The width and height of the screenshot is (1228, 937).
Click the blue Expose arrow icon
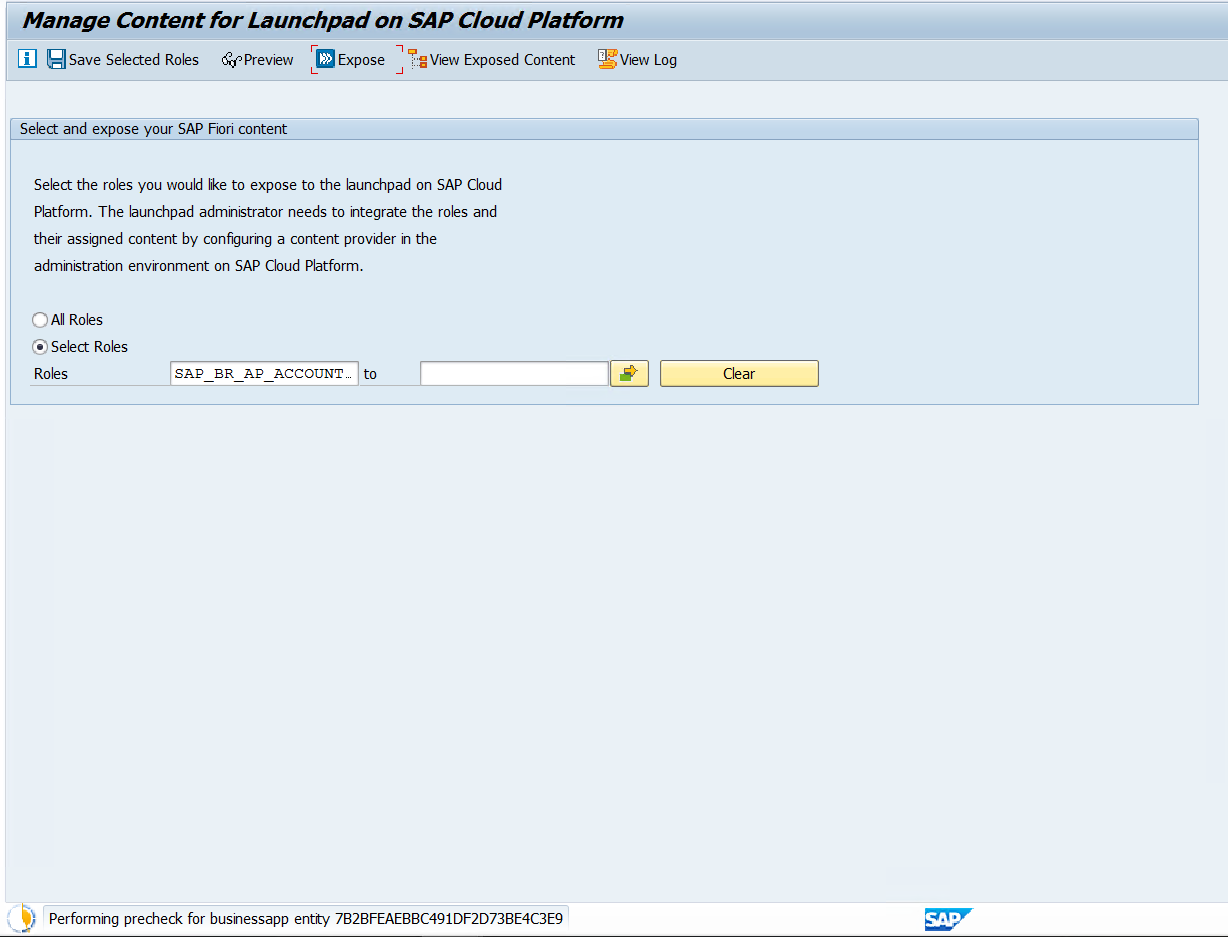pyautogui.click(x=325, y=60)
